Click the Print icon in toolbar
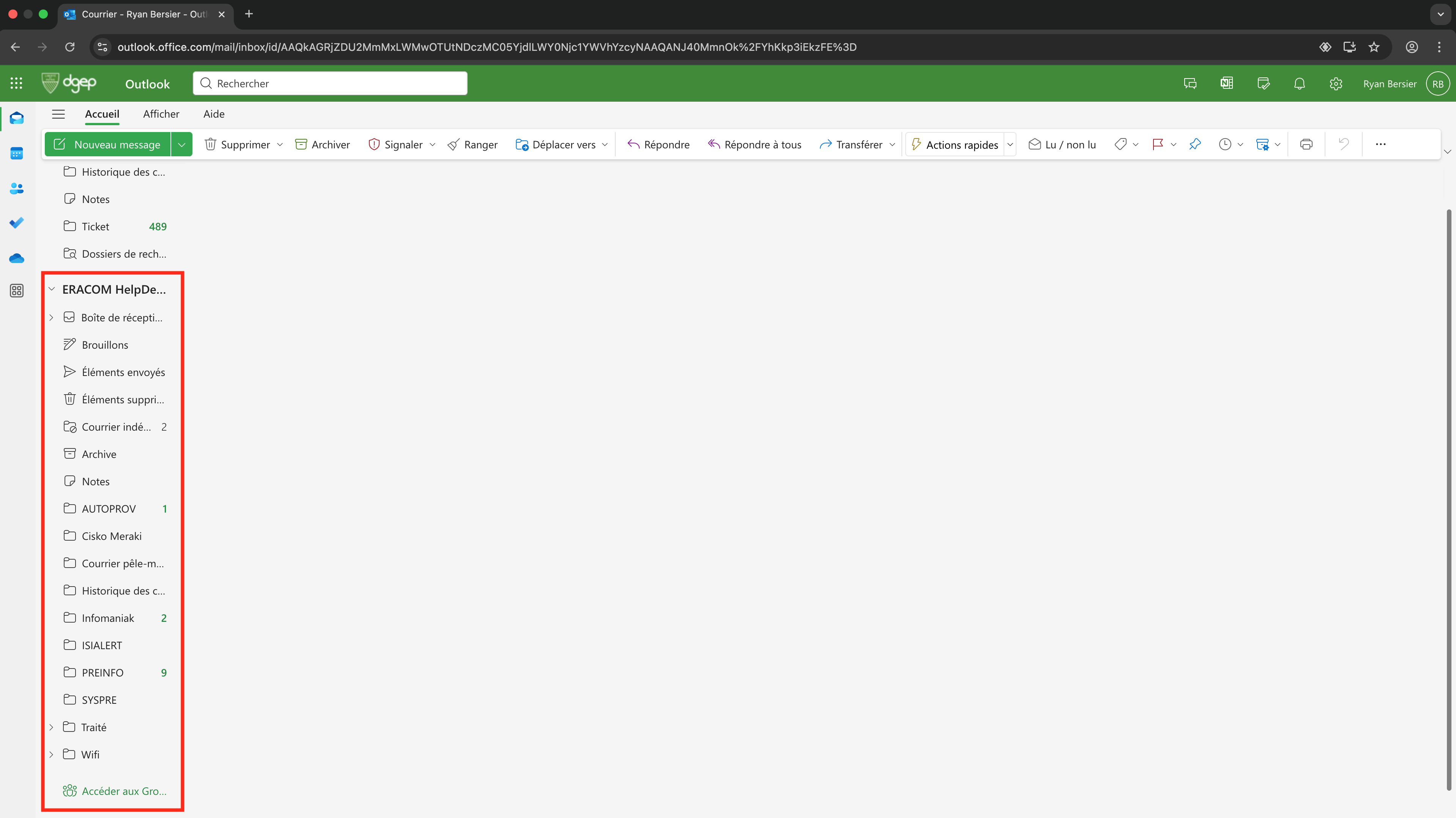The width and height of the screenshot is (1456, 818). pos(1306,145)
